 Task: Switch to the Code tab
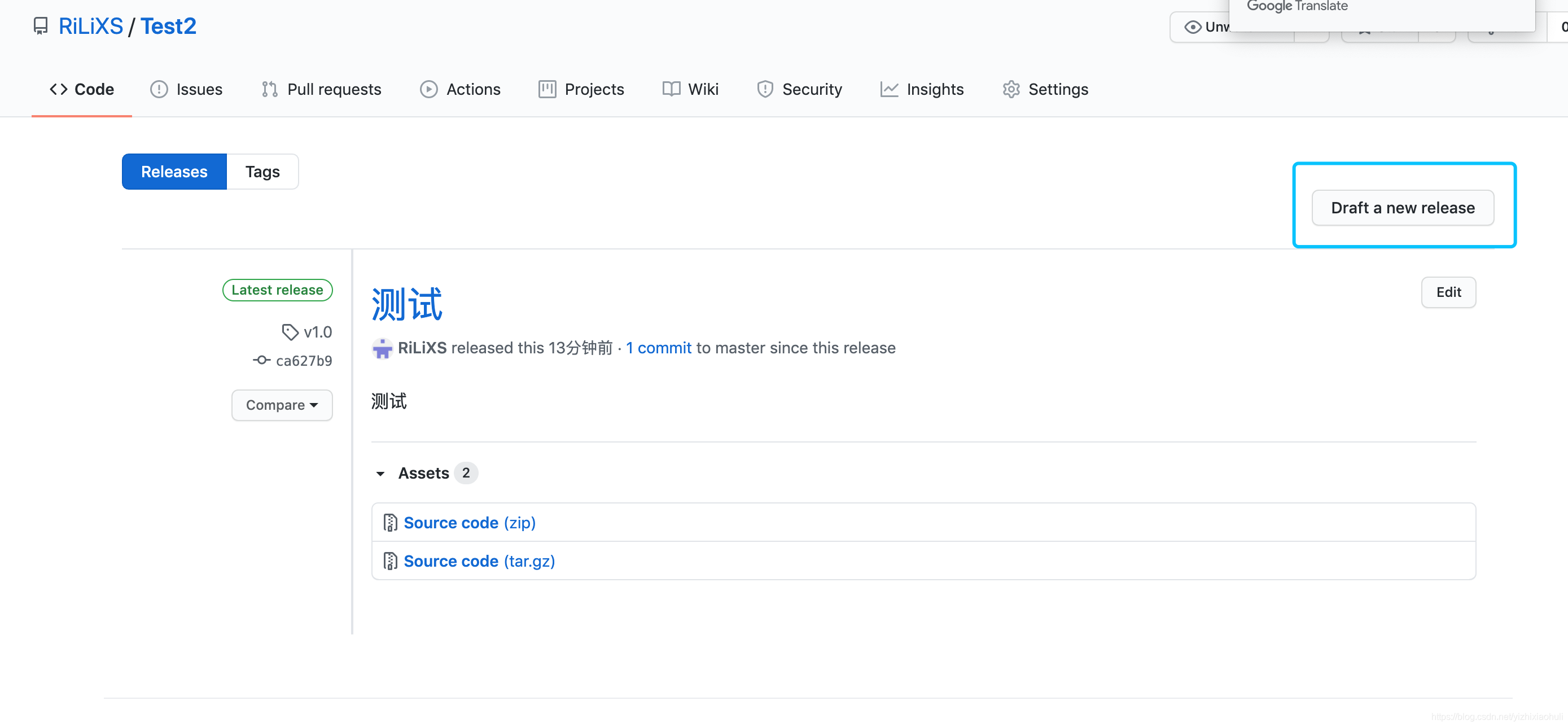pos(82,90)
